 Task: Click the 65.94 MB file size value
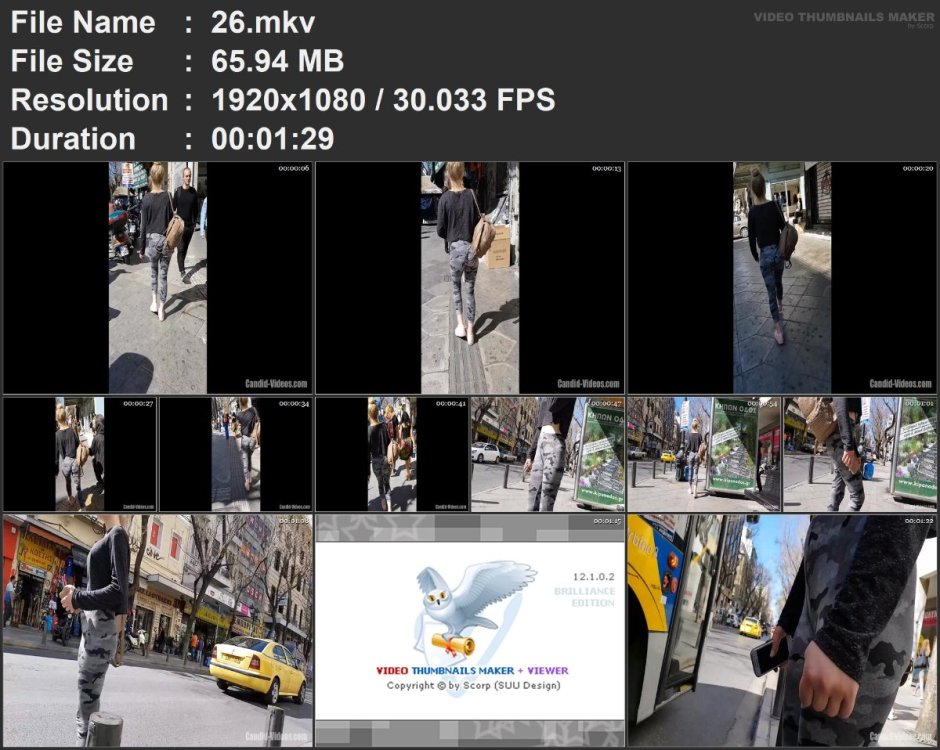coord(277,61)
